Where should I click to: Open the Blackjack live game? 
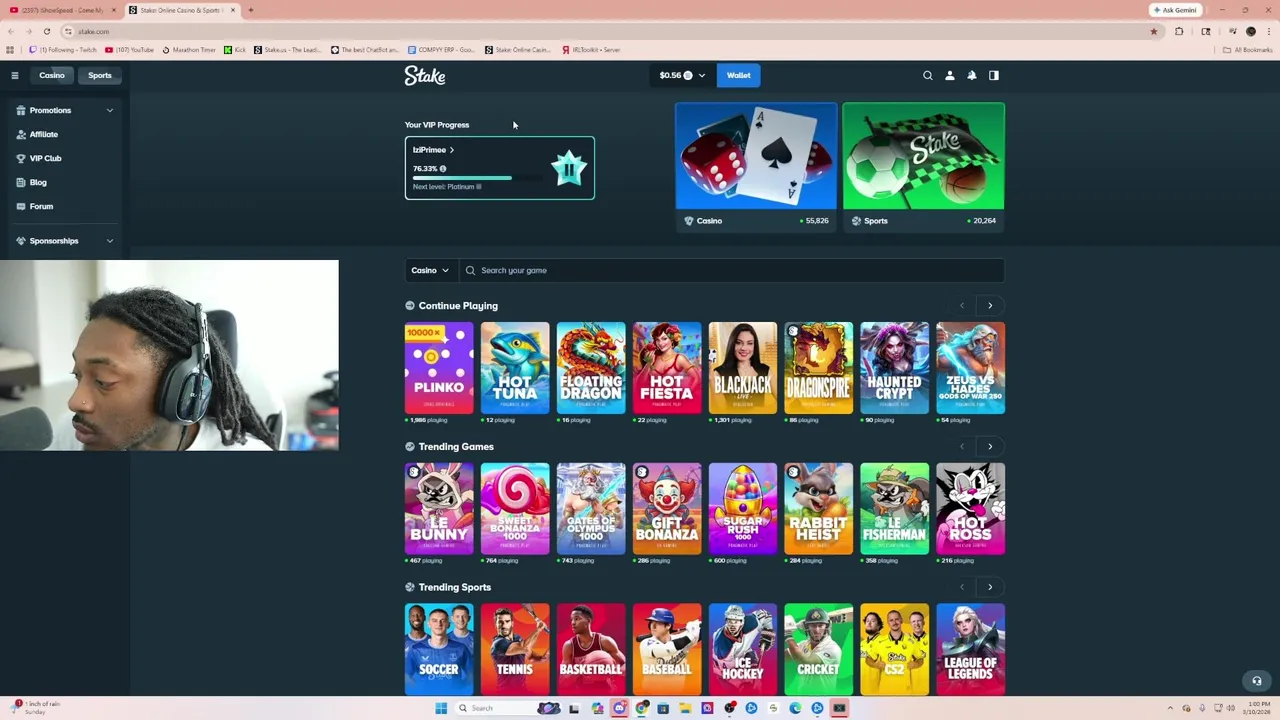[743, 368]
